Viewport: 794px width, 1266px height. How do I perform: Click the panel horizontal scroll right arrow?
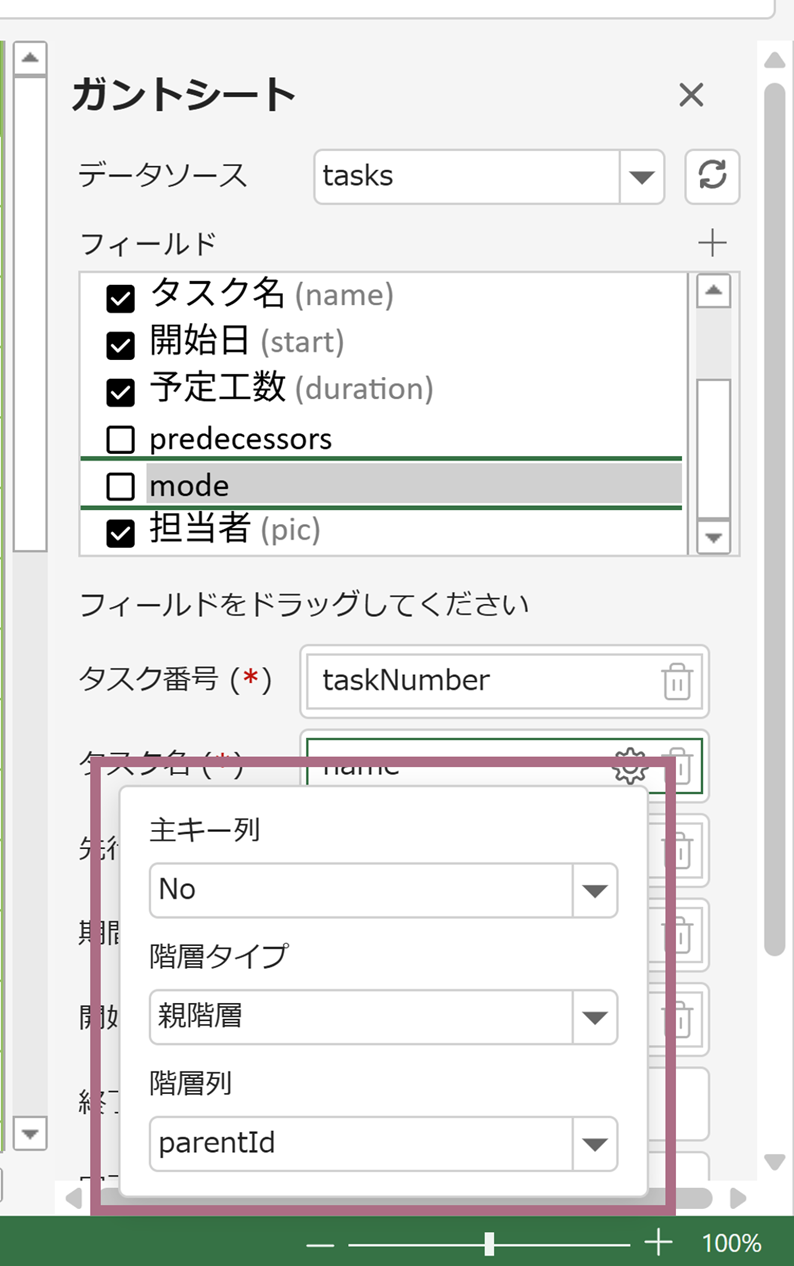pyautogui.click(x=738, y=1197)
